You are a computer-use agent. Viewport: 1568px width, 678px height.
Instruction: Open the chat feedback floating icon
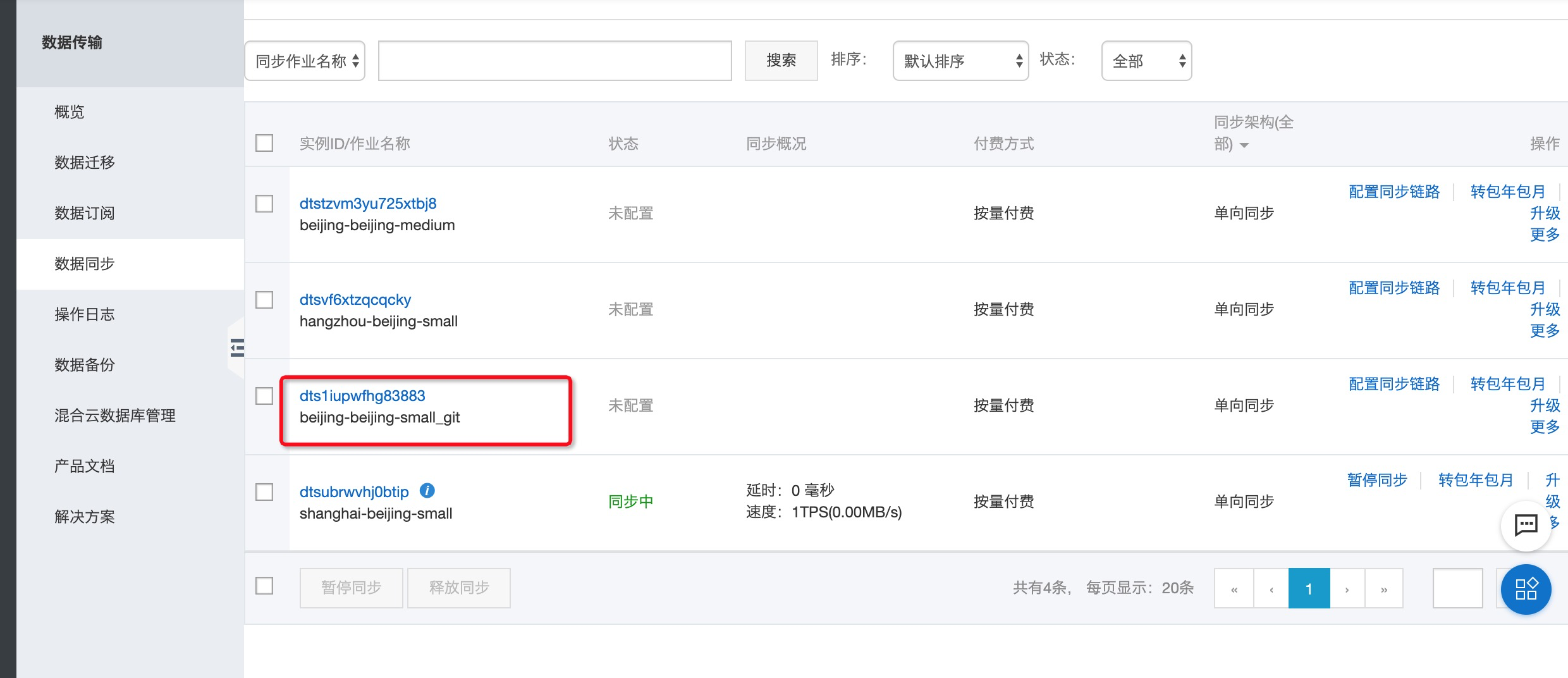tap(1526, 524)
